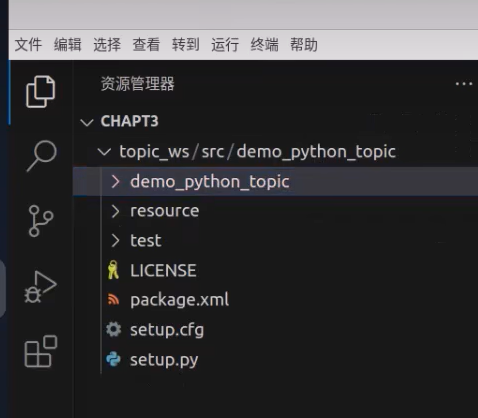Expand the demo_python_topic subfolder chevron
Image resolution: width=478 pixels, height=418 pixels.
pos(115,182)
